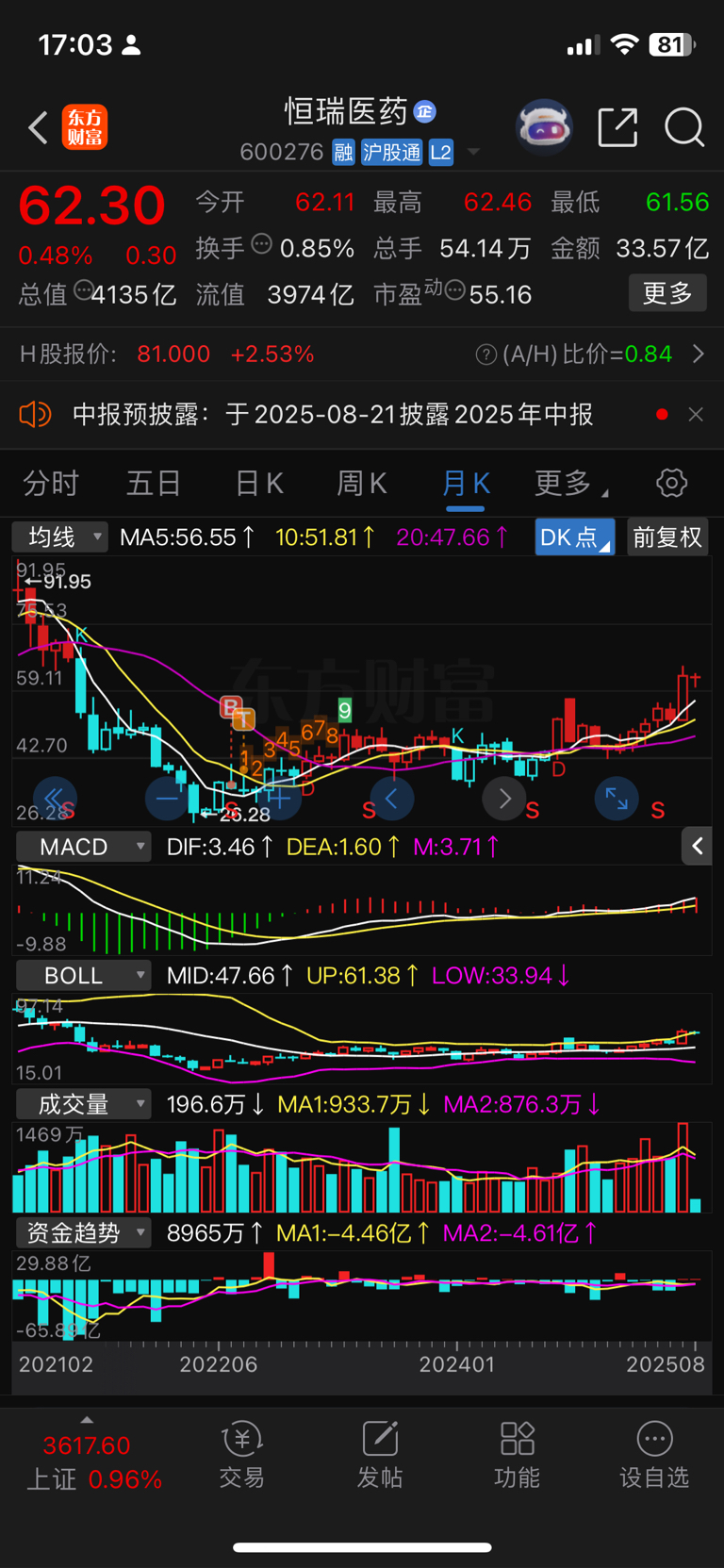Tap the 总值 4135亿 value

point(97,294)
